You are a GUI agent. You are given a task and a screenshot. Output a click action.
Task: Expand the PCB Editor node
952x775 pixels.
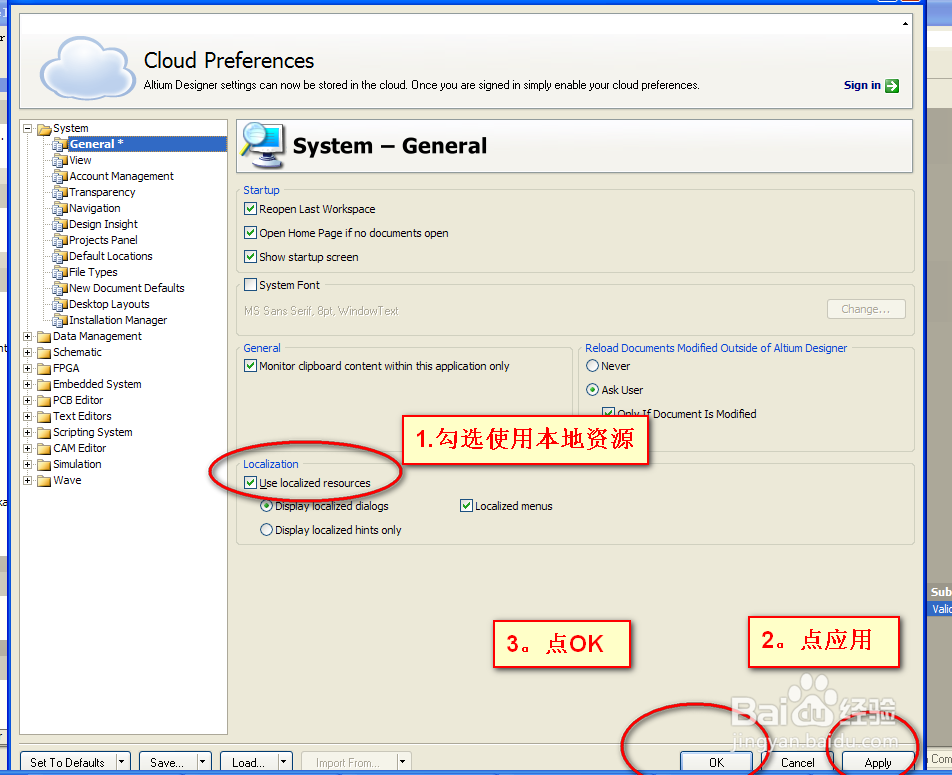click(x=27, y=400)
